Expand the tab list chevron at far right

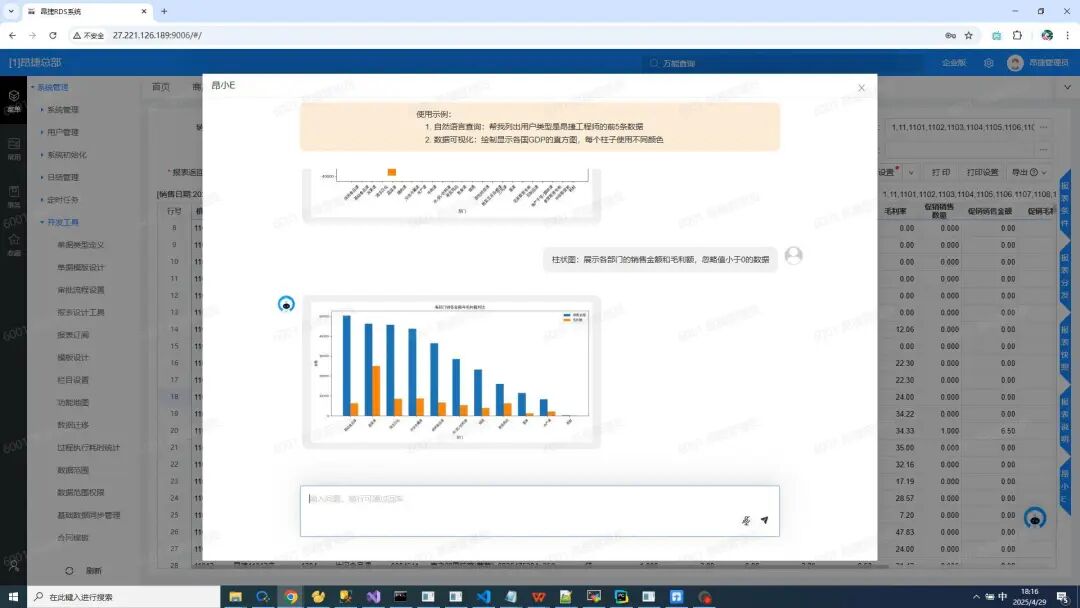pyautogui.click(x=1067, y=87)
